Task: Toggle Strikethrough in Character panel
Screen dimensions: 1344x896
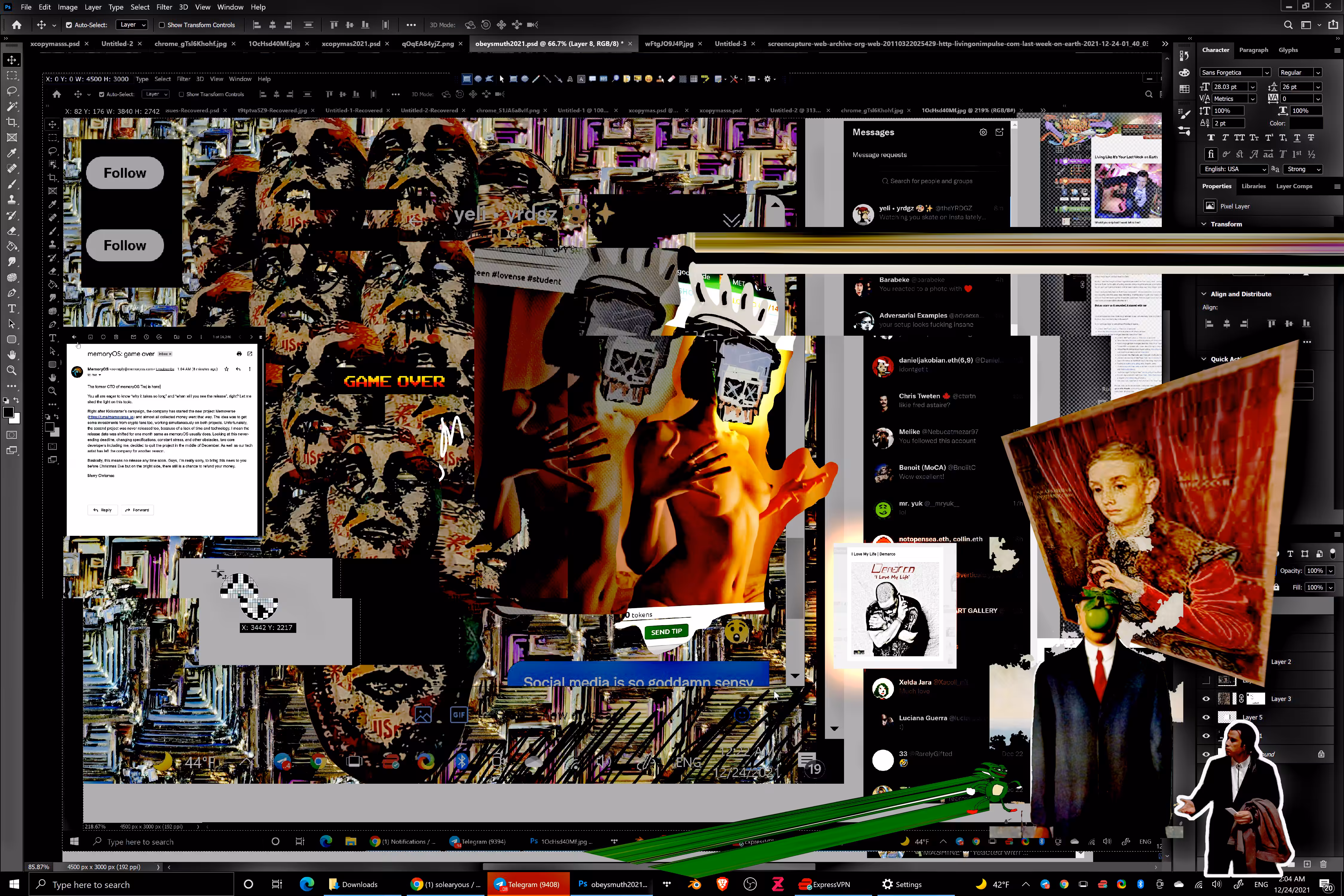Action: [1311, 138]
